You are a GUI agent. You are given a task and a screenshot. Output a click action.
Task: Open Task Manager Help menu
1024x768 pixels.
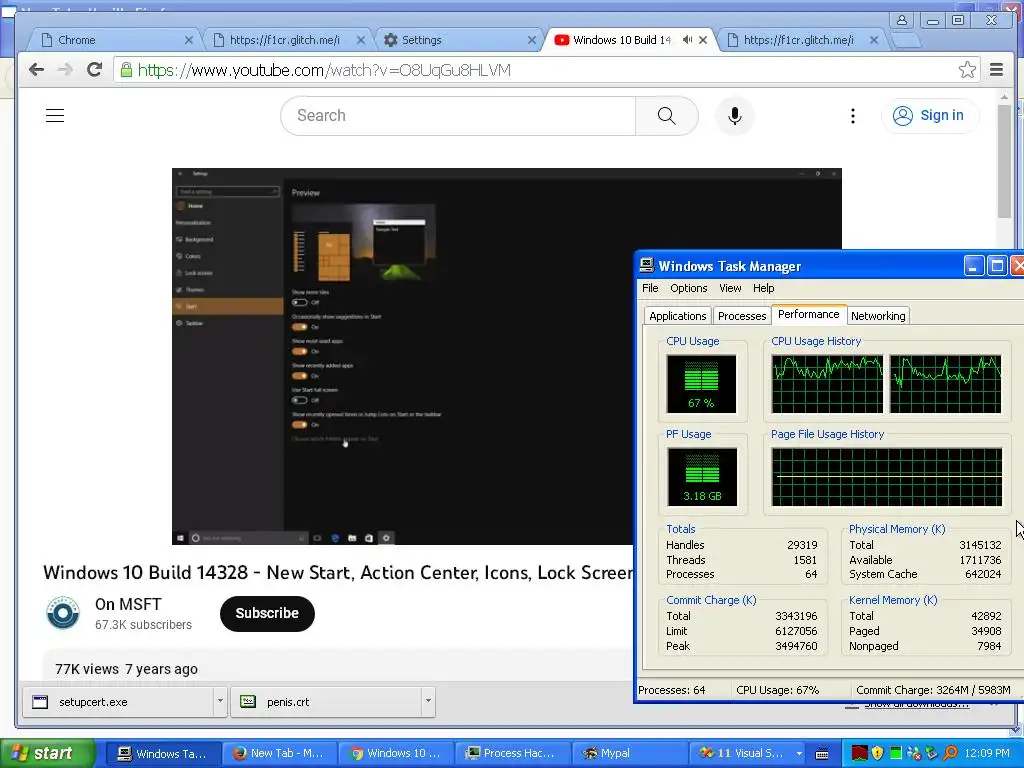[x=763, y=288]
